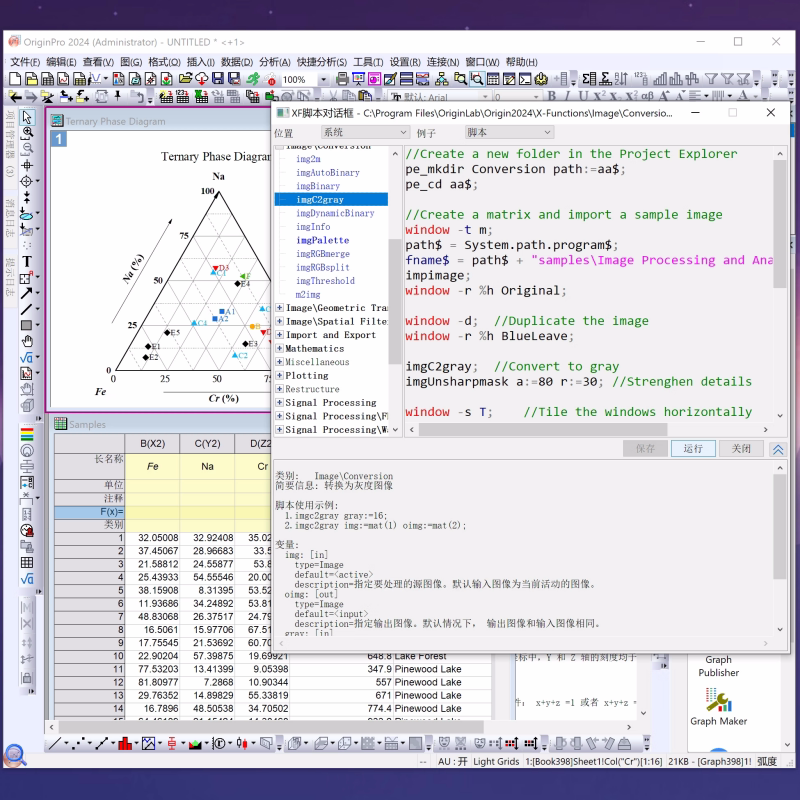Expand the Plotting tree node
Image resolution: width=800 pixels, height=800 pixels.
[279, 376]
